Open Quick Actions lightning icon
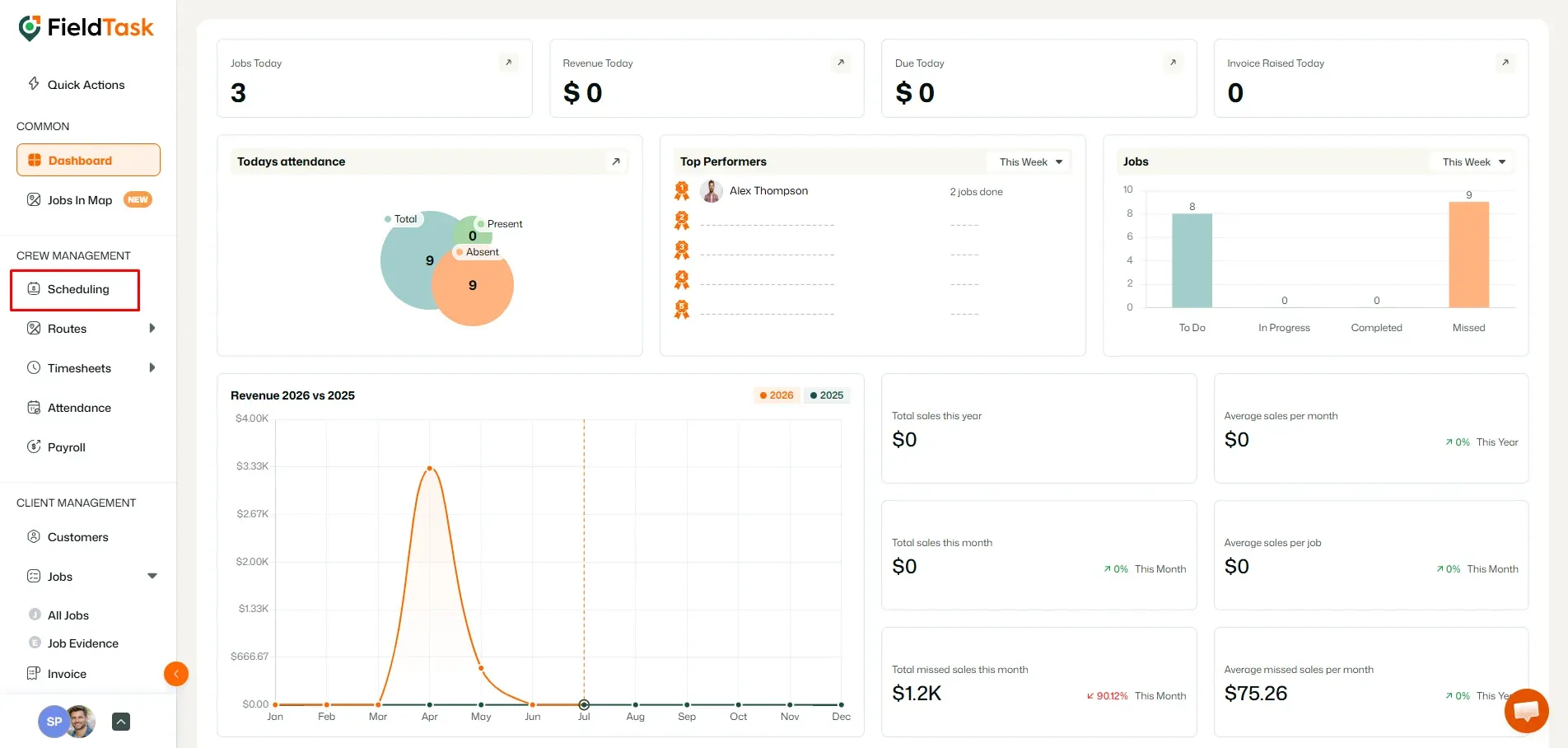Screen dimensions: 1568x748 [x=34, y=83]
